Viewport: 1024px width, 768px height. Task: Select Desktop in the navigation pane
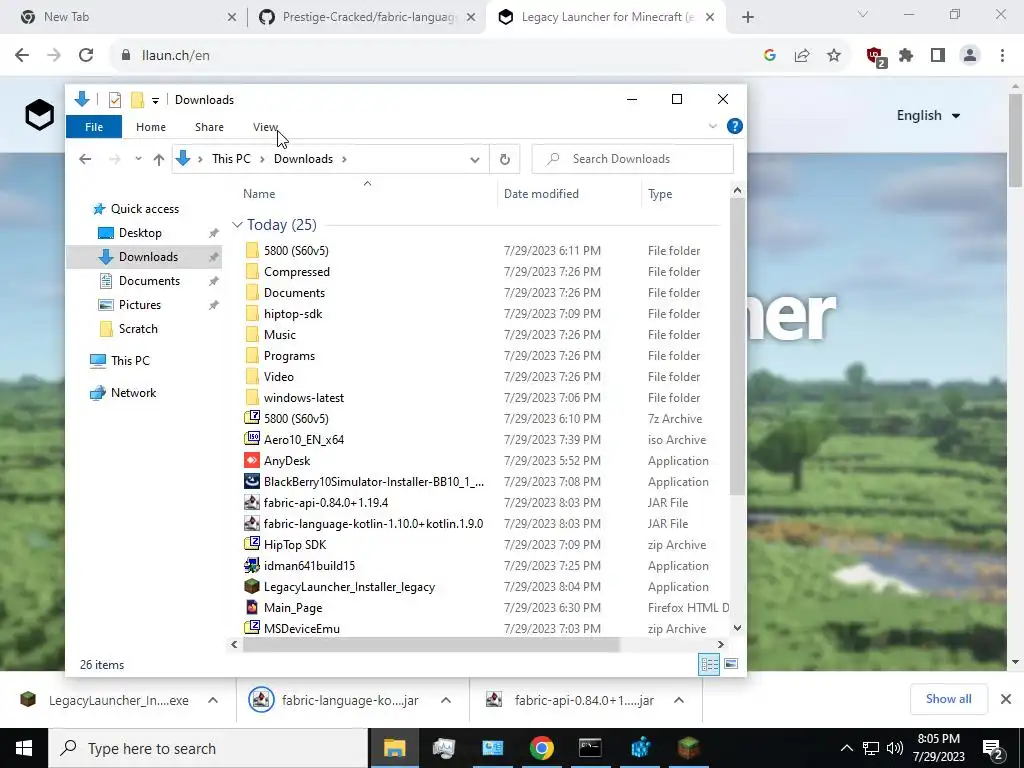(140, 233)
